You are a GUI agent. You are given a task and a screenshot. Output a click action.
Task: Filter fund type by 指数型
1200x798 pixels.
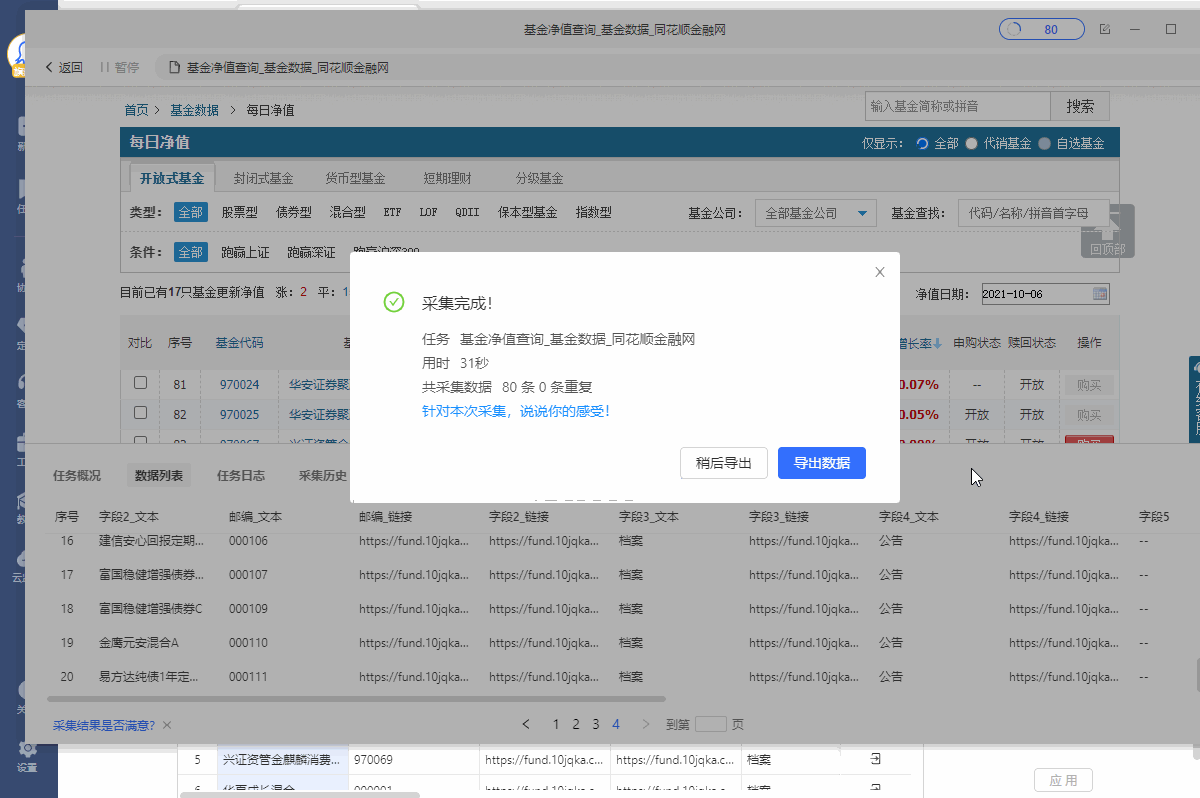pyautogui.click(x=593, y=212)
